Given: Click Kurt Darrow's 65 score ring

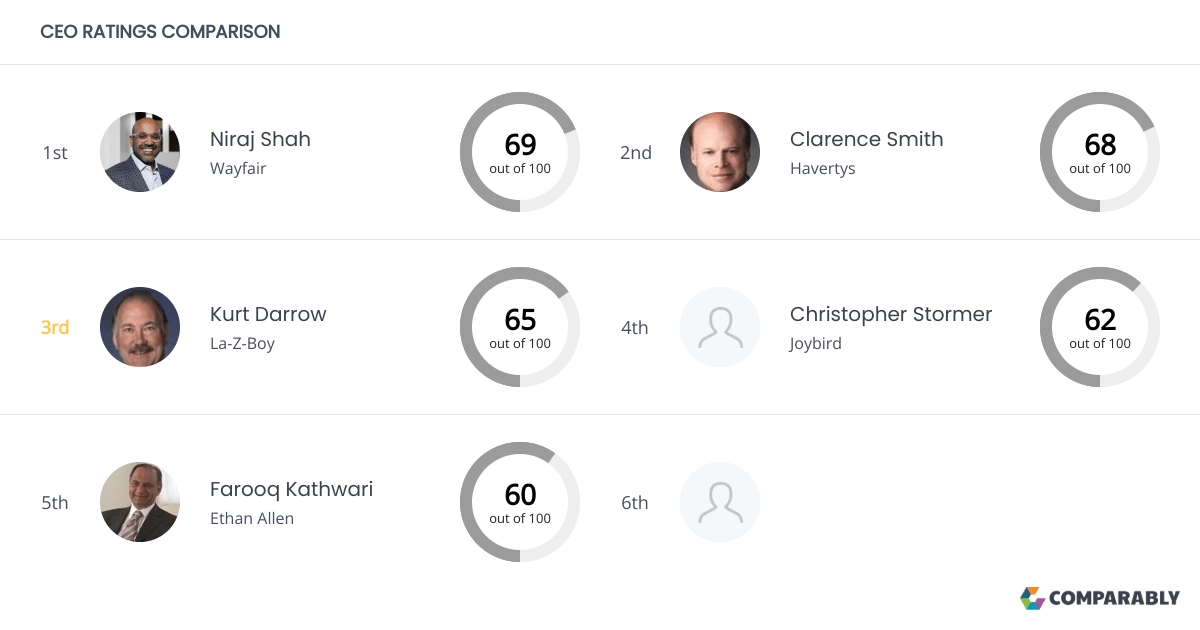Looking at the screenshot, I should pyautogui.click(x=520, y=327).
